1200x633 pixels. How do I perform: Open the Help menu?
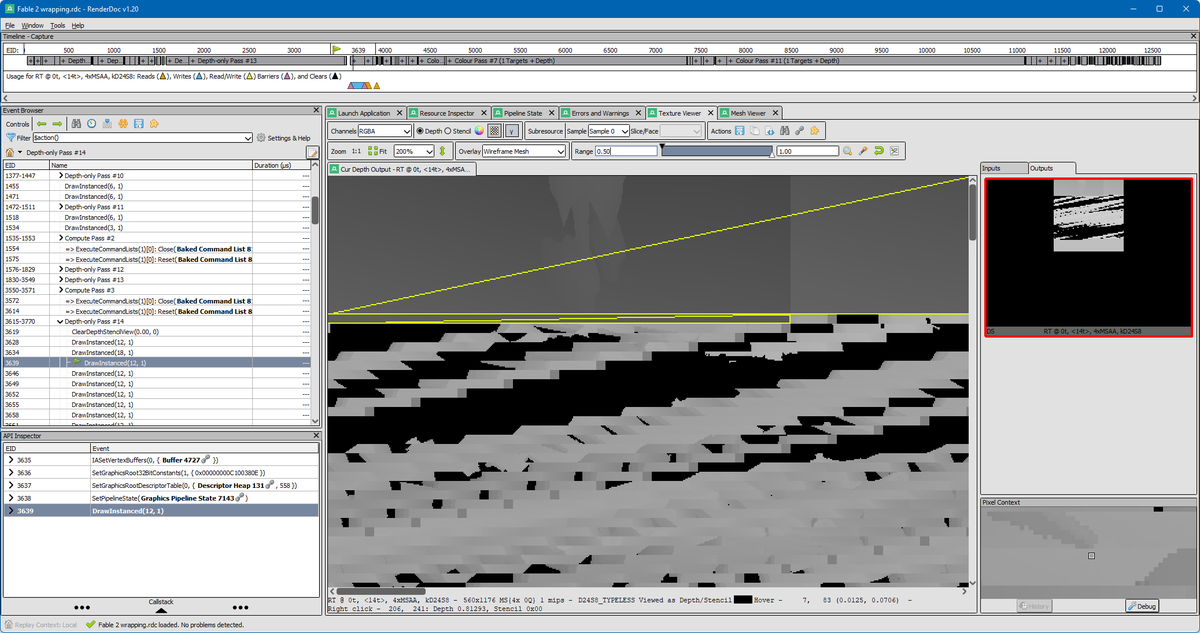pyautogui.click(x=78, y=24)
